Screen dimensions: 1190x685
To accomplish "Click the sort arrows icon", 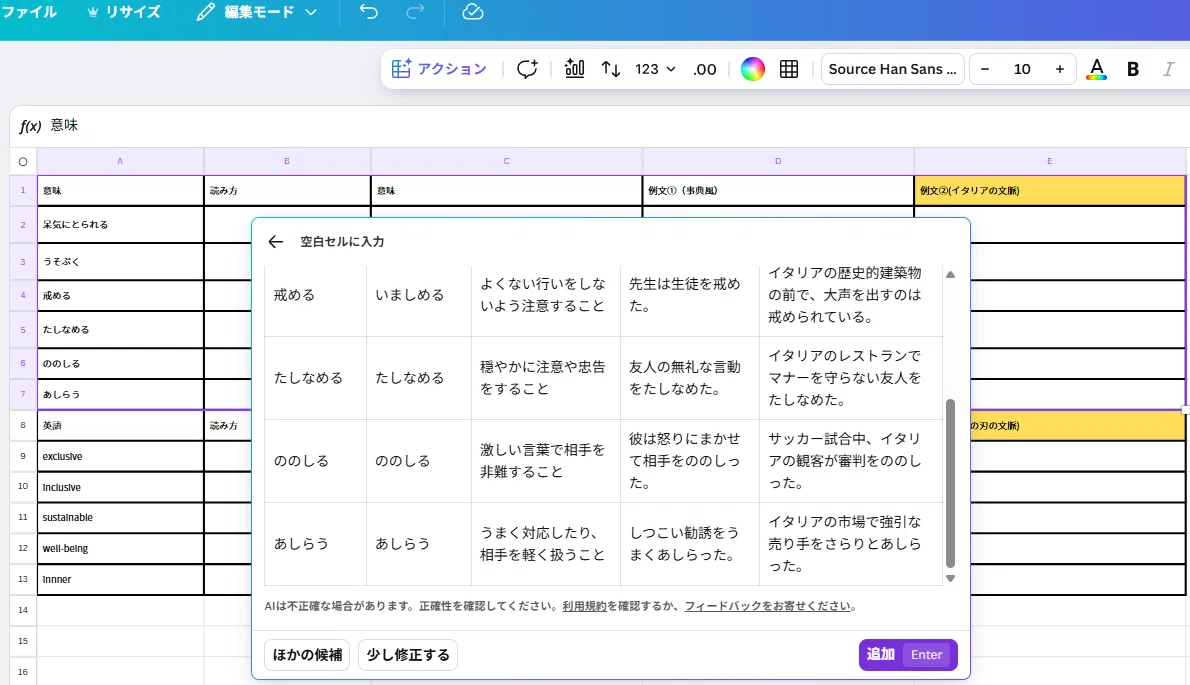I will pyautogui.click(x=611, y=69).
